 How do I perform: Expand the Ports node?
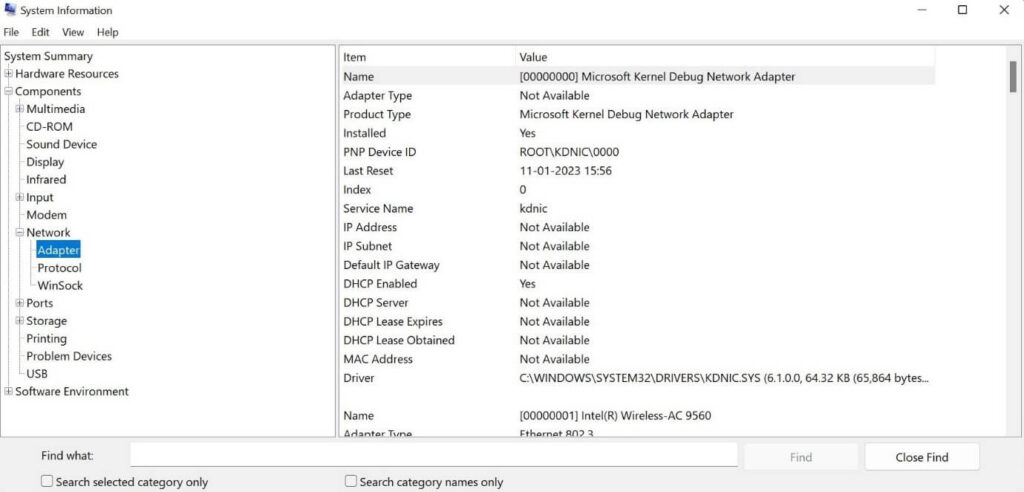pos(20,303)
